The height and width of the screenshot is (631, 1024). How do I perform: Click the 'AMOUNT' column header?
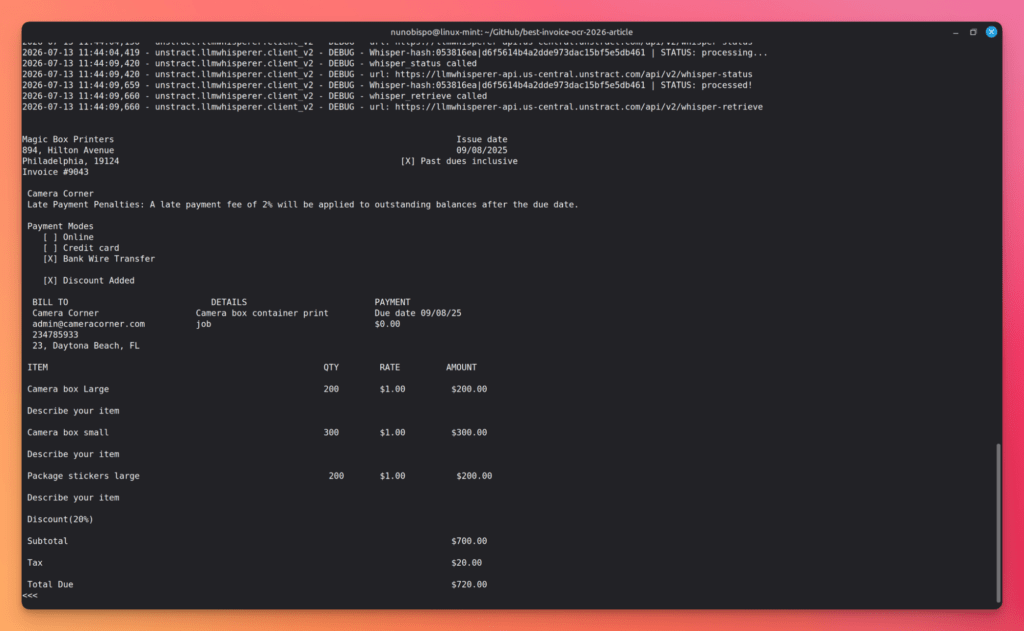pyautogui.click(x=461, y=368)
